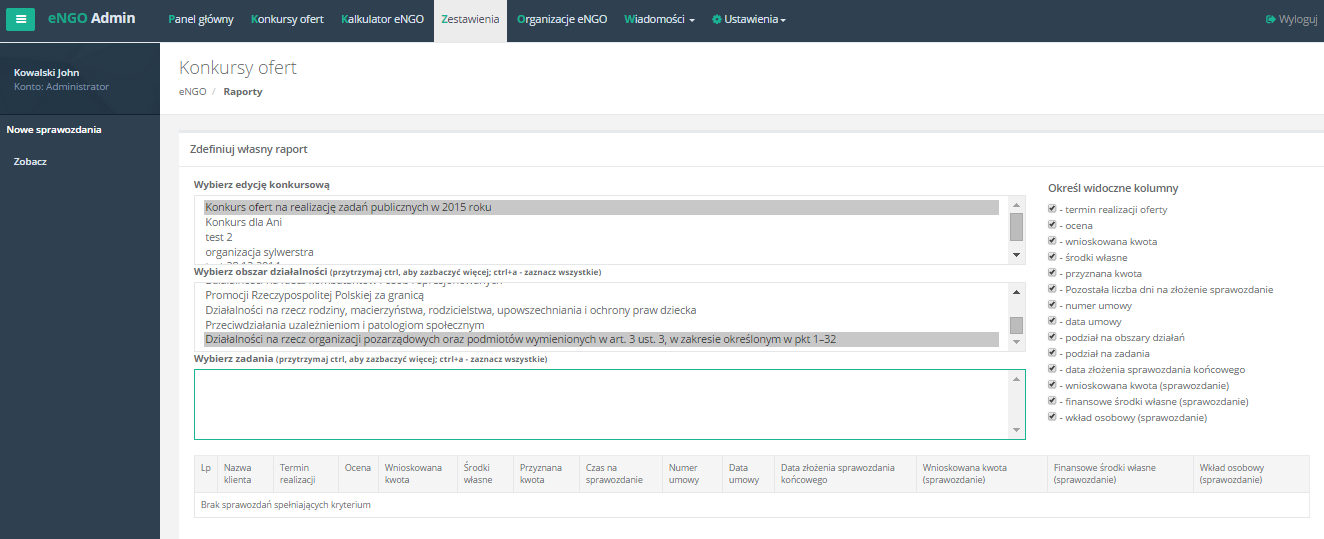Viewport: 1324px width, 539px height.
Task: Open Zobacz in the sidebar
Action: tap(30, 161)
